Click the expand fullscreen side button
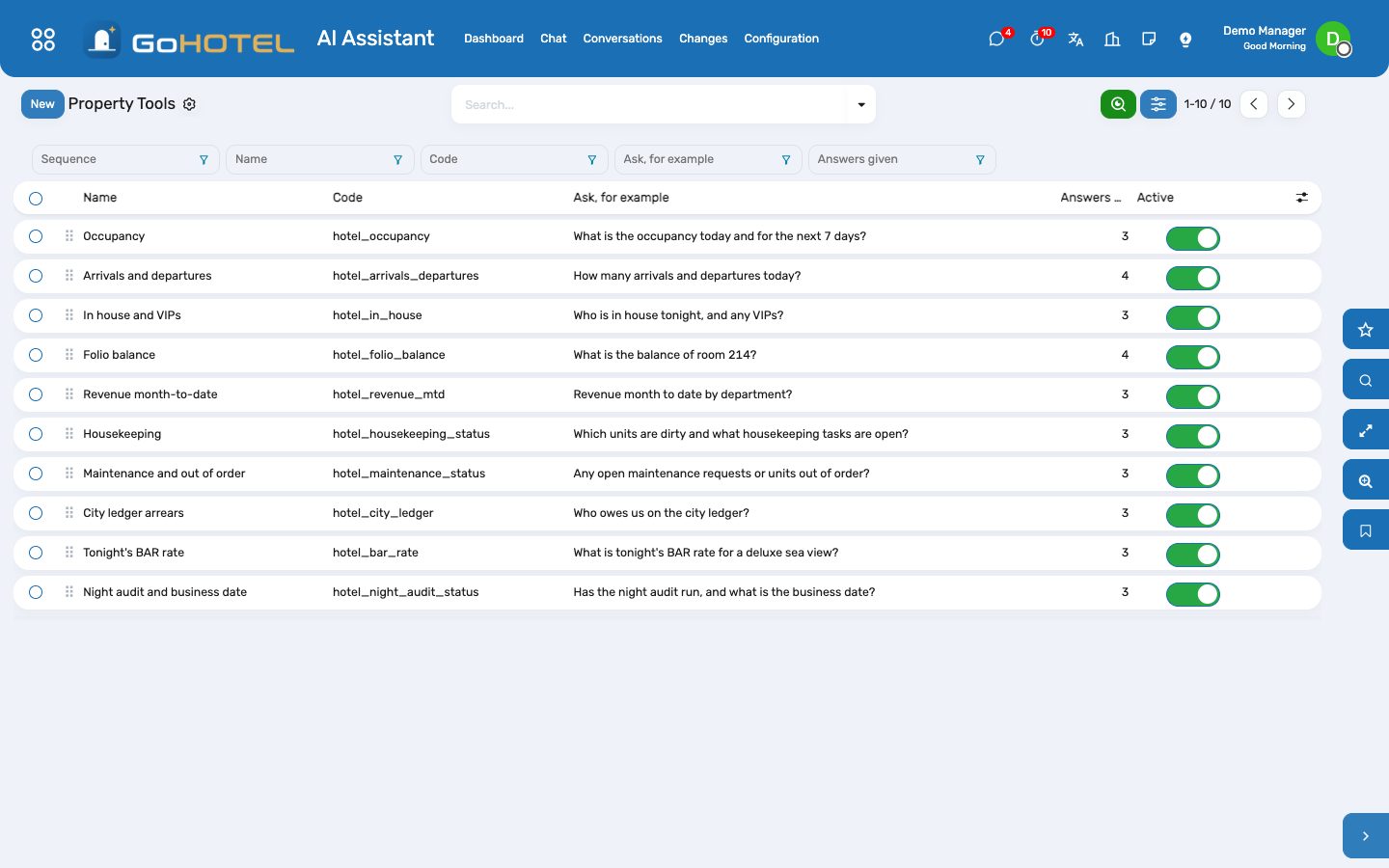Screen dimensions: 1389x868 [1366, 430]
